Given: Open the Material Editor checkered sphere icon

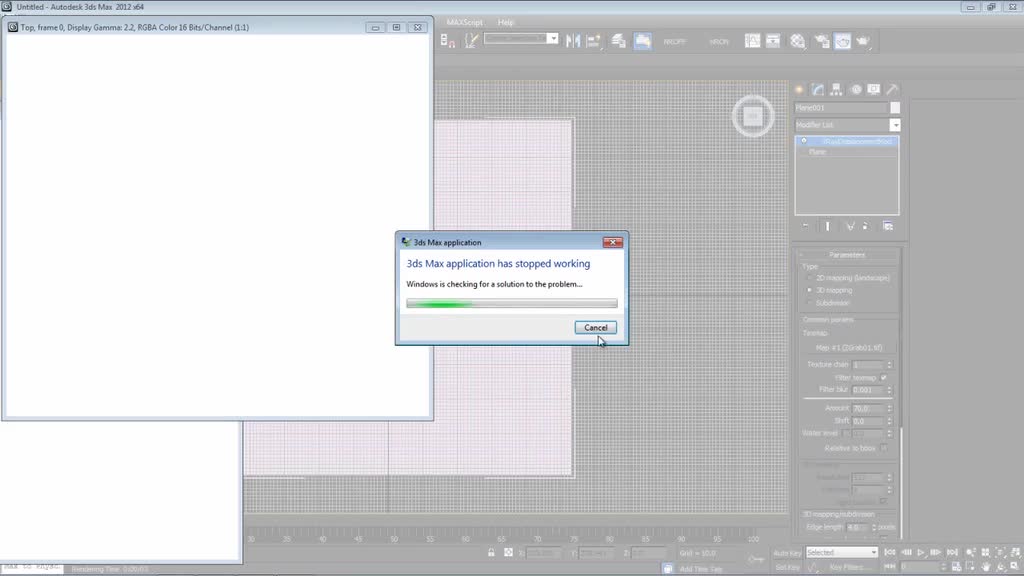Looking at the screenshot, I should coord(797,41).
